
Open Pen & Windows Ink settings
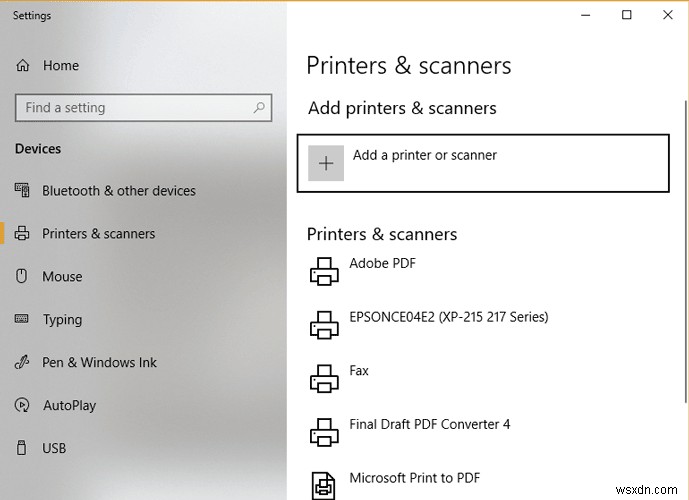click(99, 362)
